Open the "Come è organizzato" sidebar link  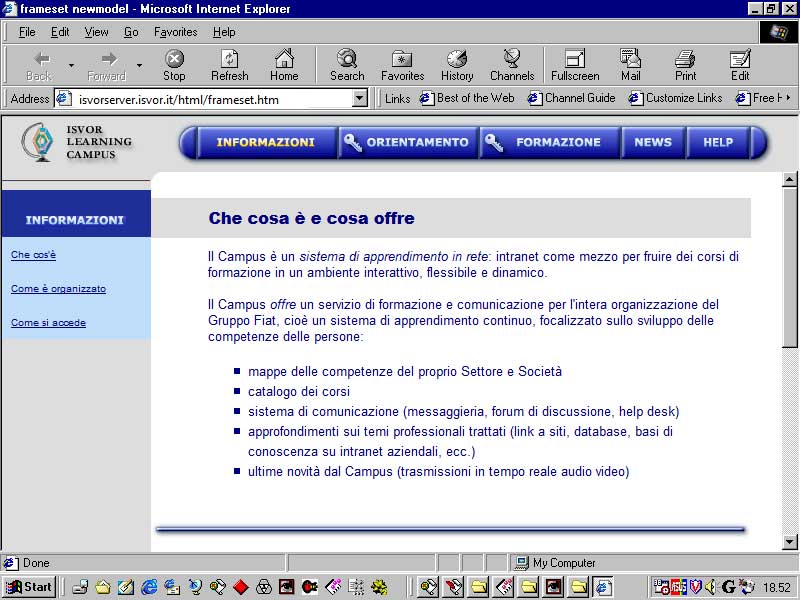[59, 289]
